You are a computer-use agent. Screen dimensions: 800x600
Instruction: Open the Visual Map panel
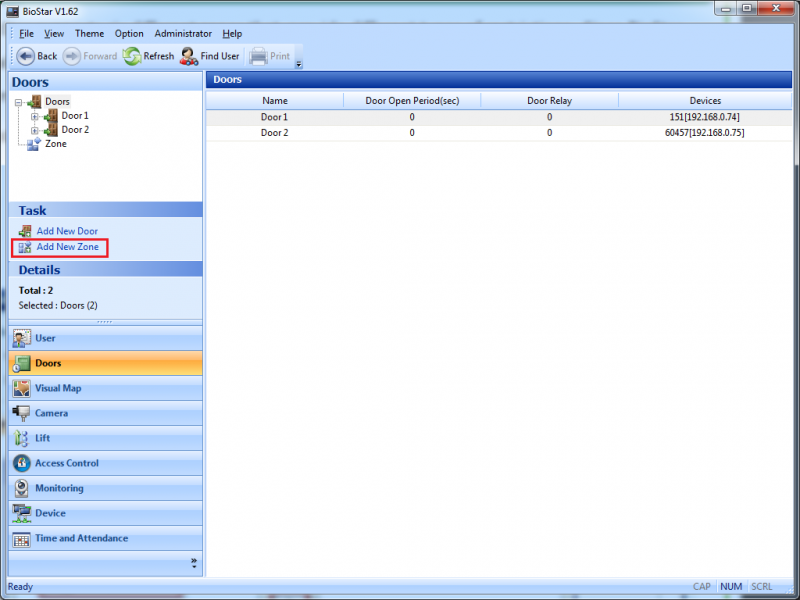click(58, 388)
